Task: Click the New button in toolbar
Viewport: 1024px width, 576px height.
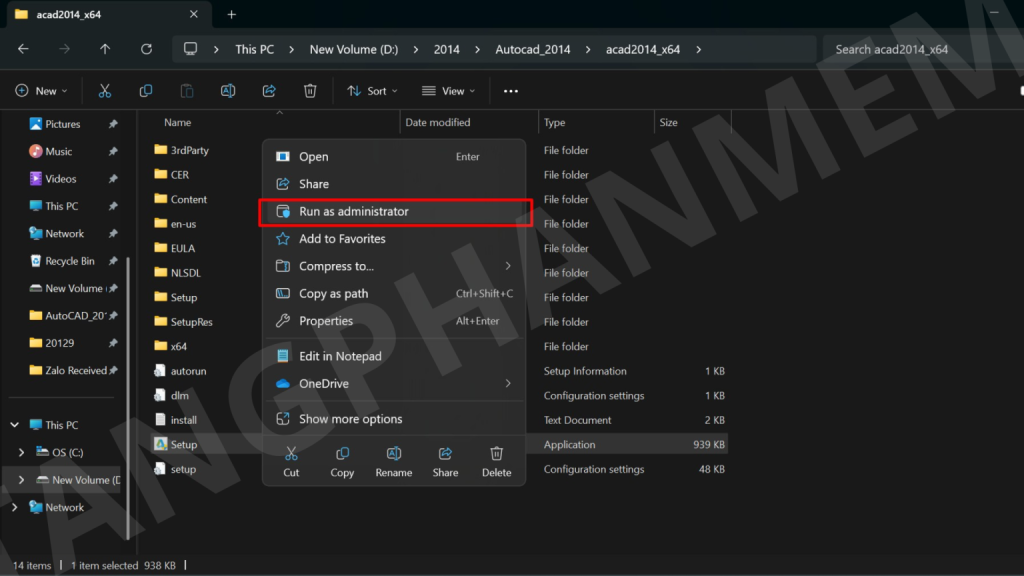Action: [42, 91]
